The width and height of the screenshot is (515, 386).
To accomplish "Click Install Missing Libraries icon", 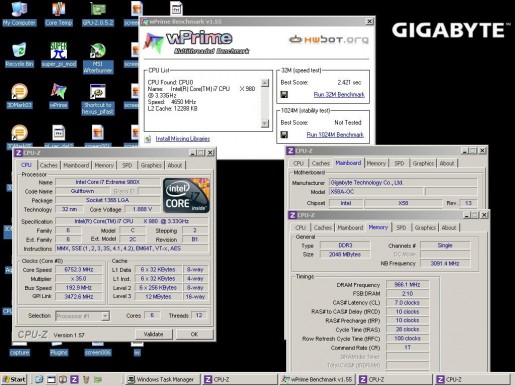I will click(x=148, y=139).
